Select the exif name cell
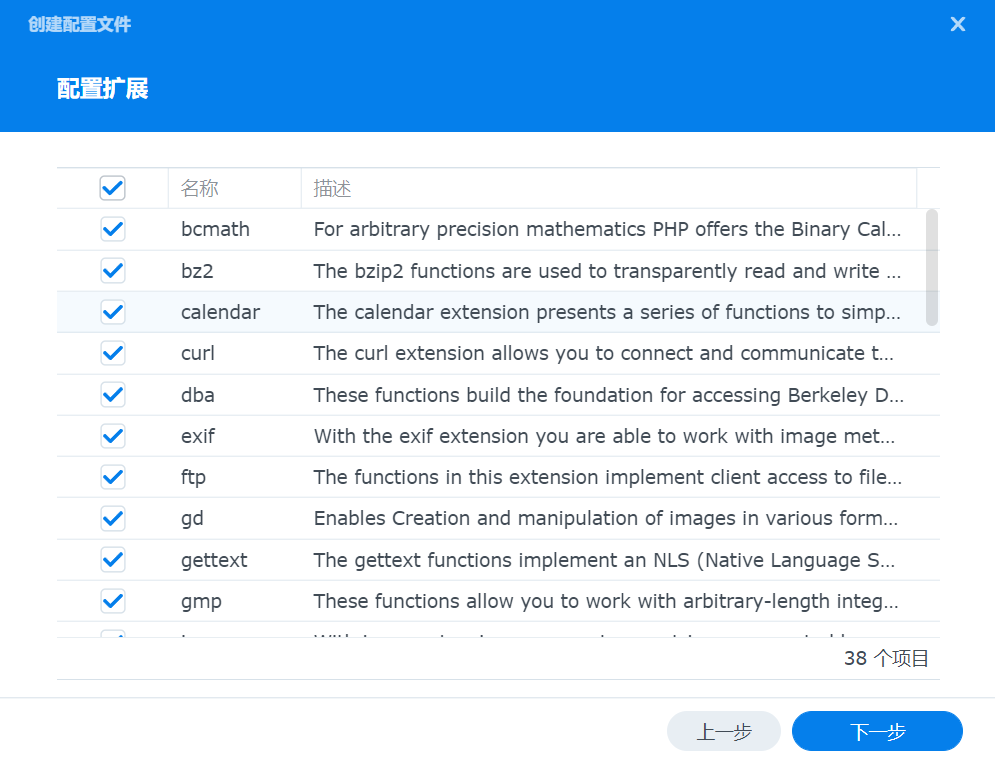Screen dimensions: 995x757 point(197,436)
